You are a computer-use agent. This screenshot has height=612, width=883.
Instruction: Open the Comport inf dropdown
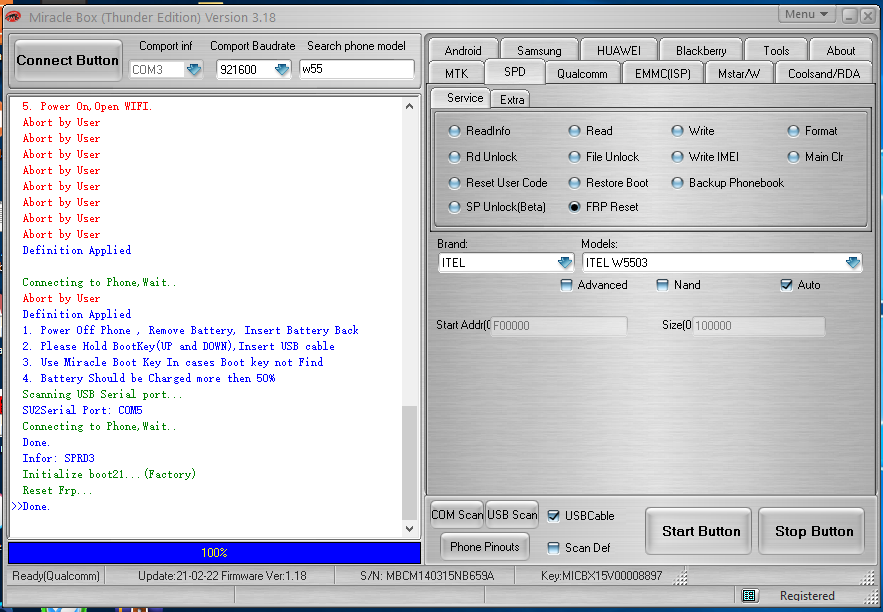194,70
